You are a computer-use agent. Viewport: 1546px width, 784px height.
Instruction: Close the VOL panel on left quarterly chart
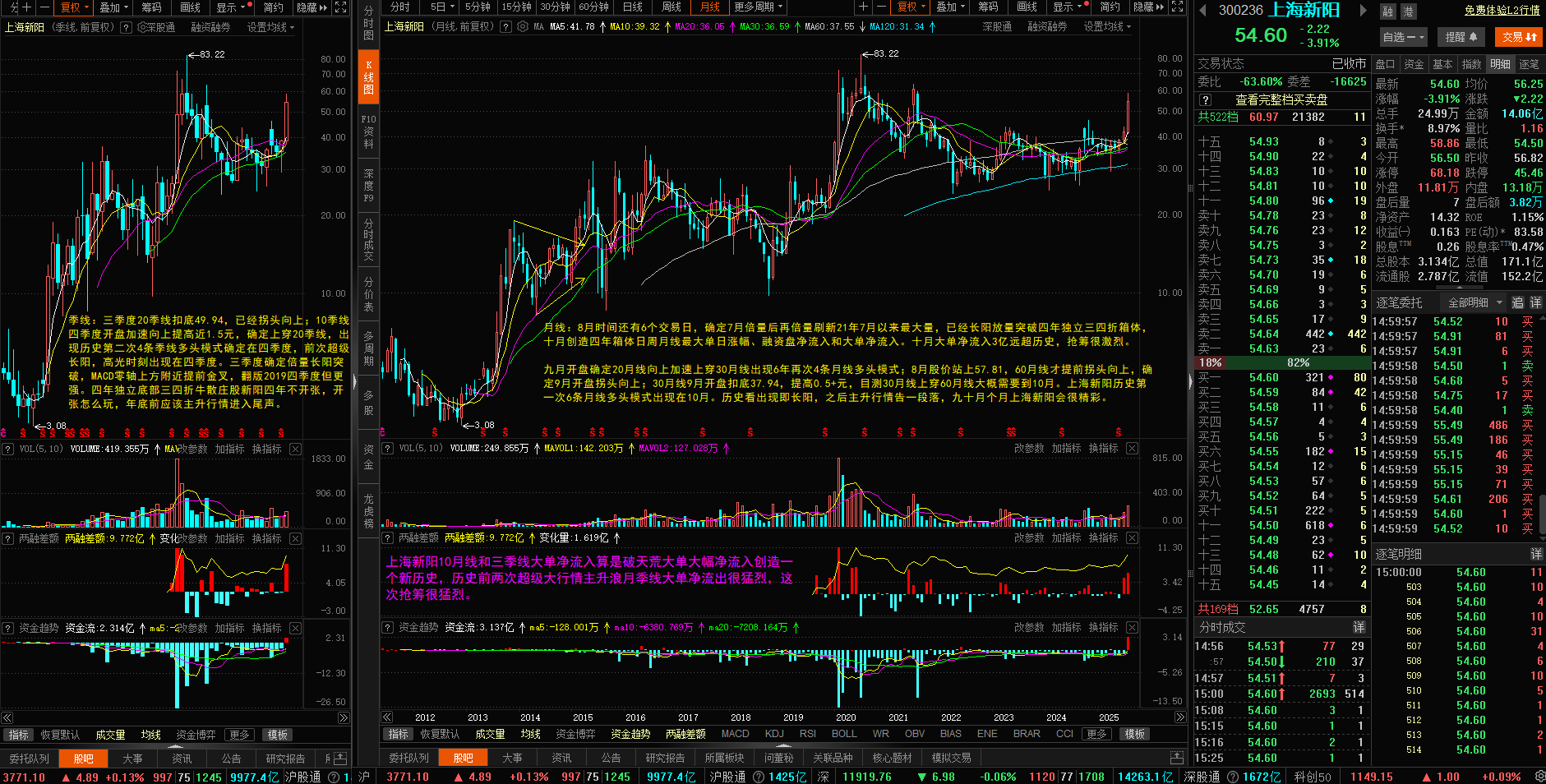click(x=295, y=449)
